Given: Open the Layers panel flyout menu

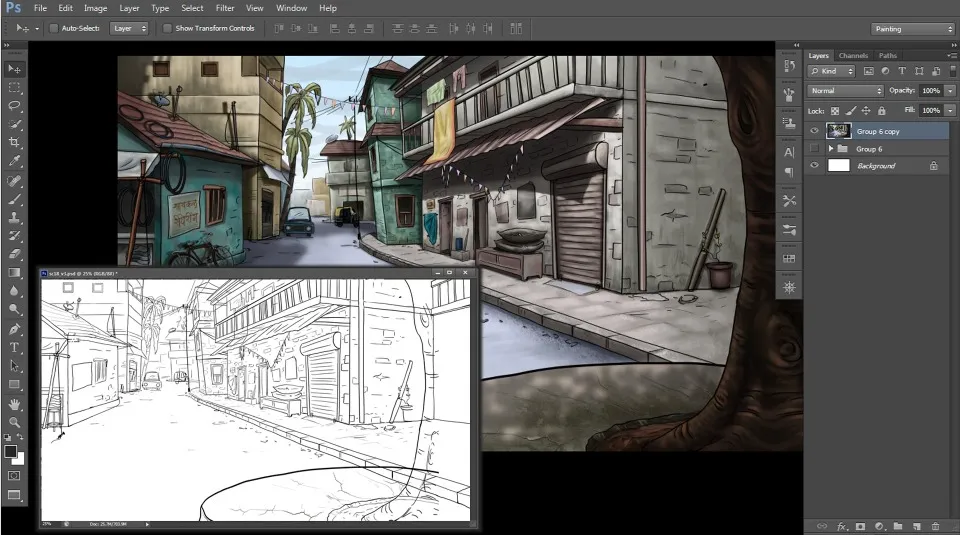Looking at the screenshot, I should click(953, 56).
